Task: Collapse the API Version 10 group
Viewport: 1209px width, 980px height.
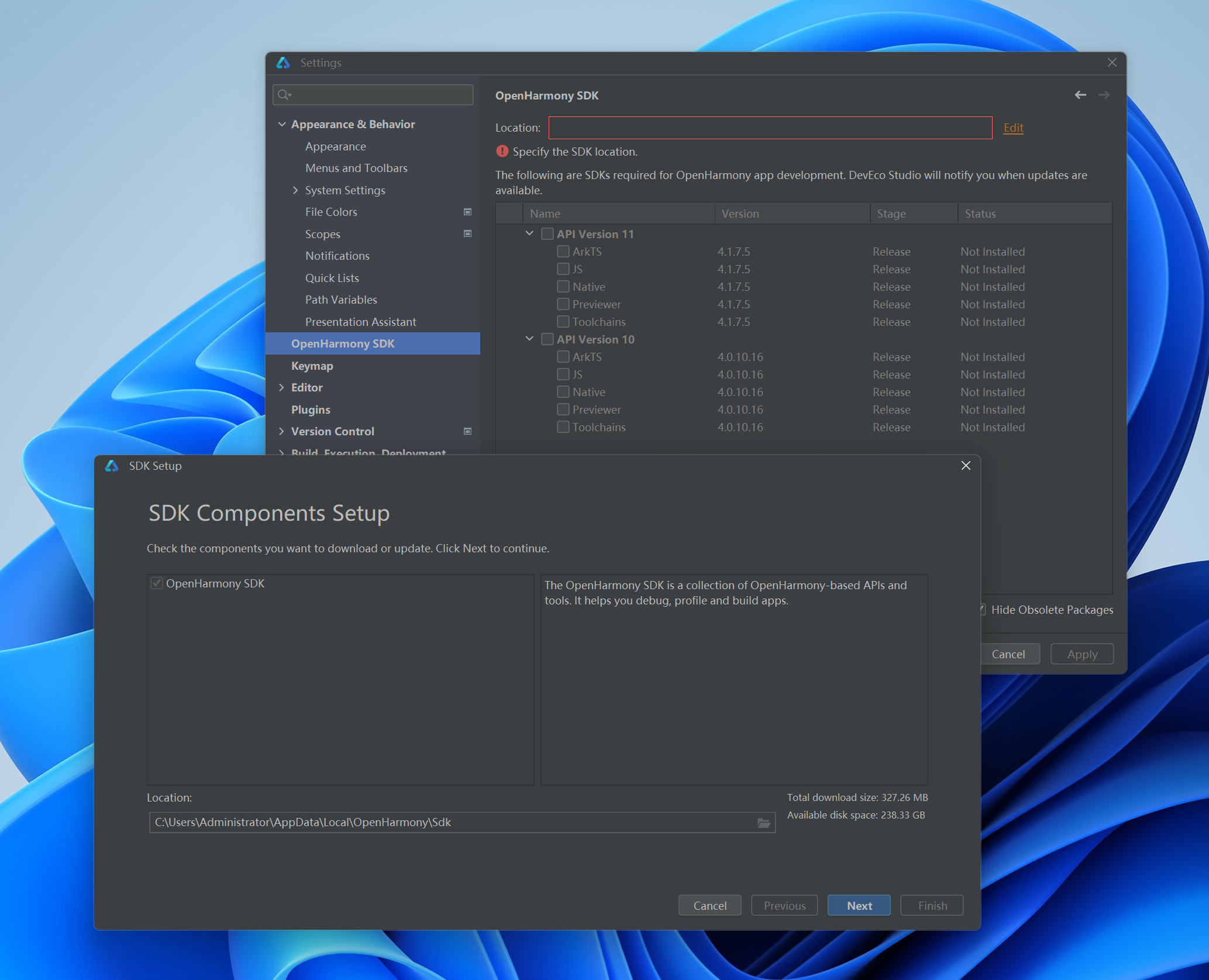Action: coord(529,339)
